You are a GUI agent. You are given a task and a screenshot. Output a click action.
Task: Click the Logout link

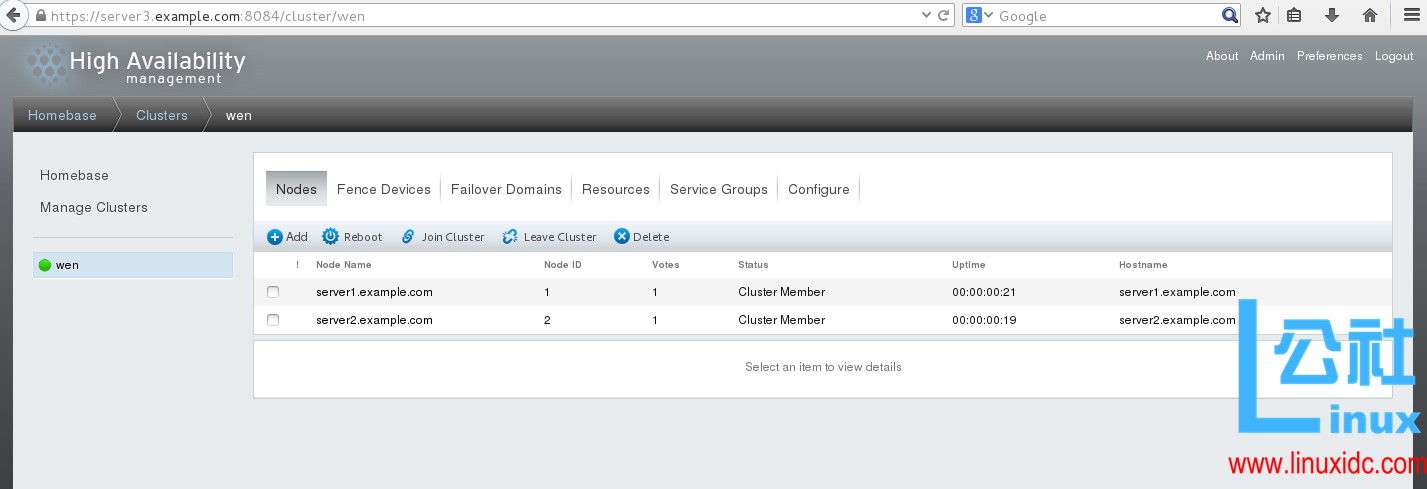(x=1393, y=56)
